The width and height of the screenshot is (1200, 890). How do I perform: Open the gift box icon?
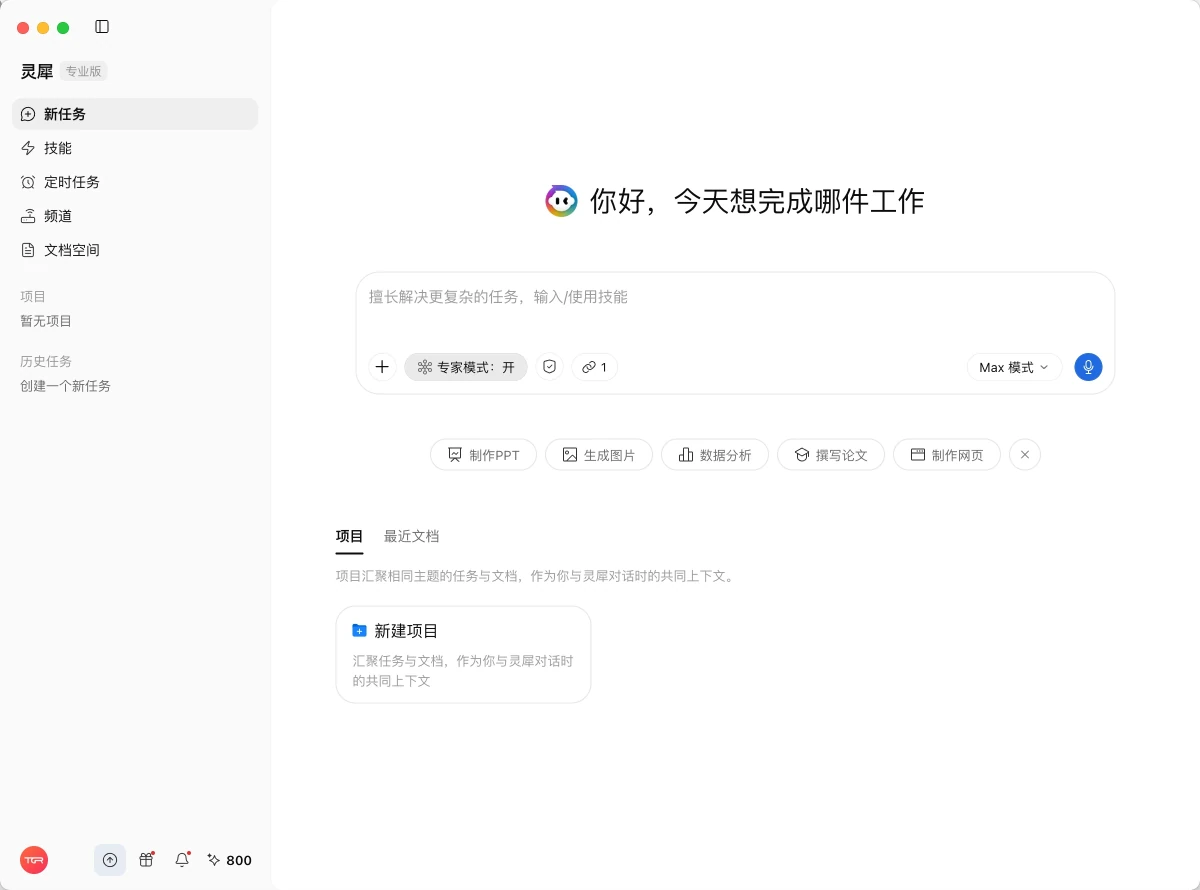[147, 860]
